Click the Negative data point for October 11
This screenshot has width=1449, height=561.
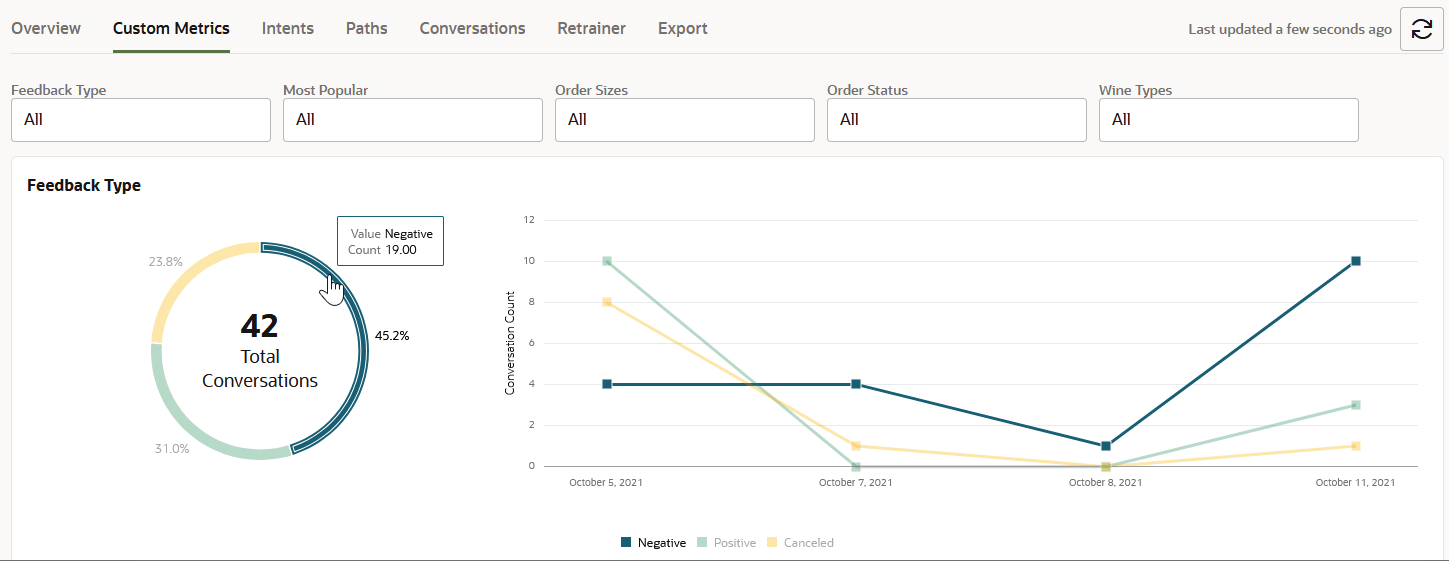(1355, 261)
